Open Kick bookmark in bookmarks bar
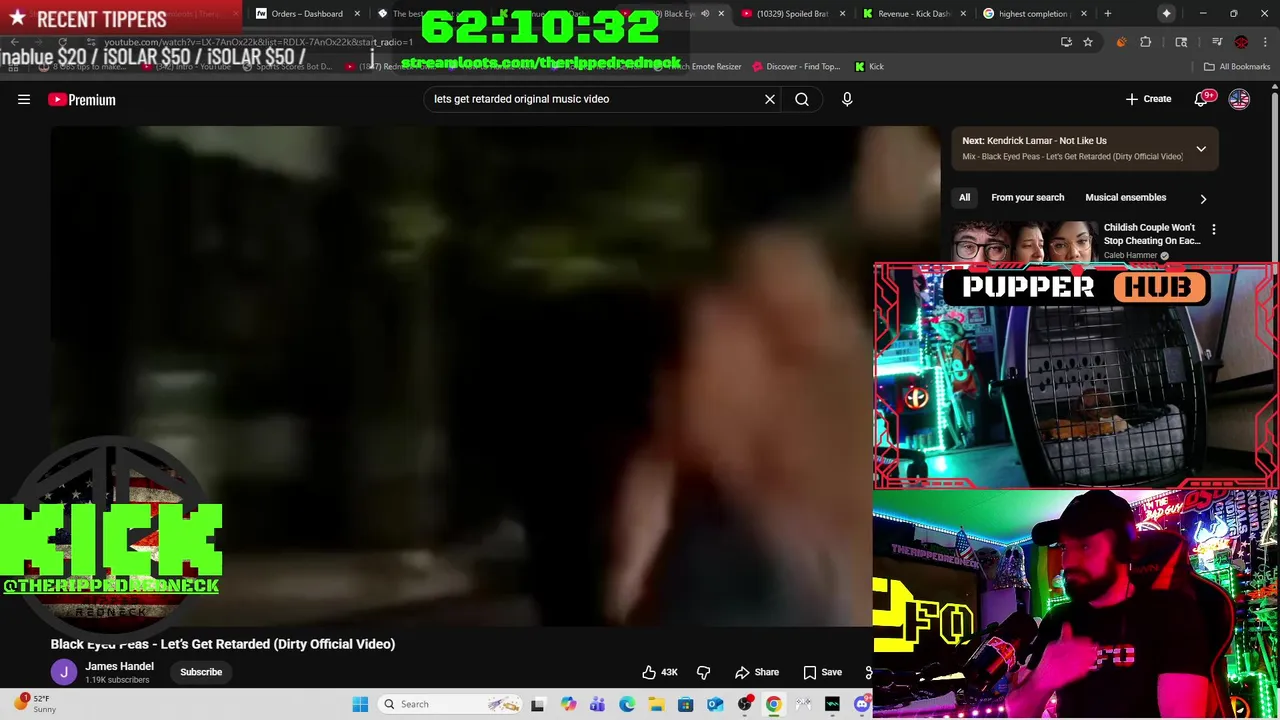Screen dimensions: 1280x720 (869, 66)
